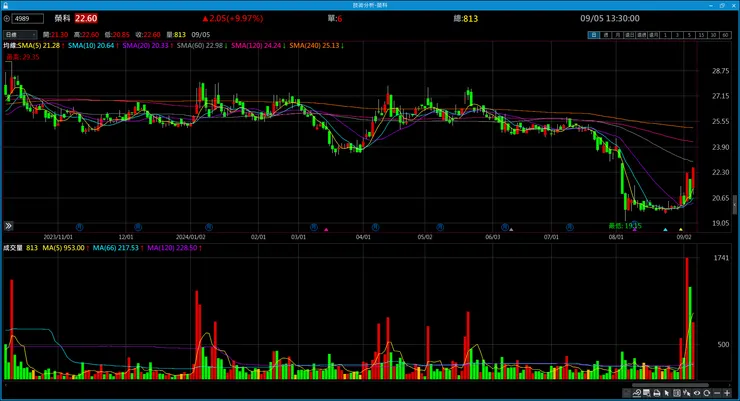The height and width of the screenshot is (401, 740).
Task: Click the 1741 volume axis label
Action: [721, 258]
